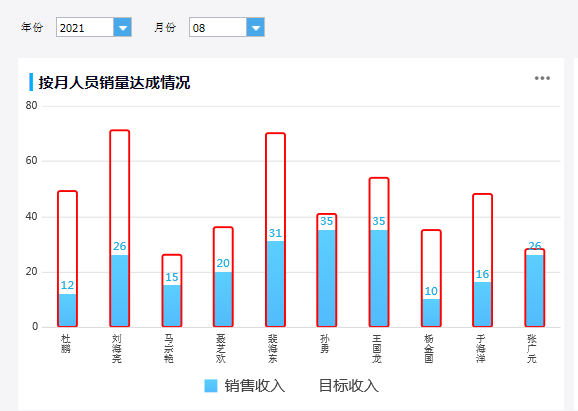Click the chart title 按月人员销量达成情况
The image size is (578, 411).
click(x=114, y=82)
